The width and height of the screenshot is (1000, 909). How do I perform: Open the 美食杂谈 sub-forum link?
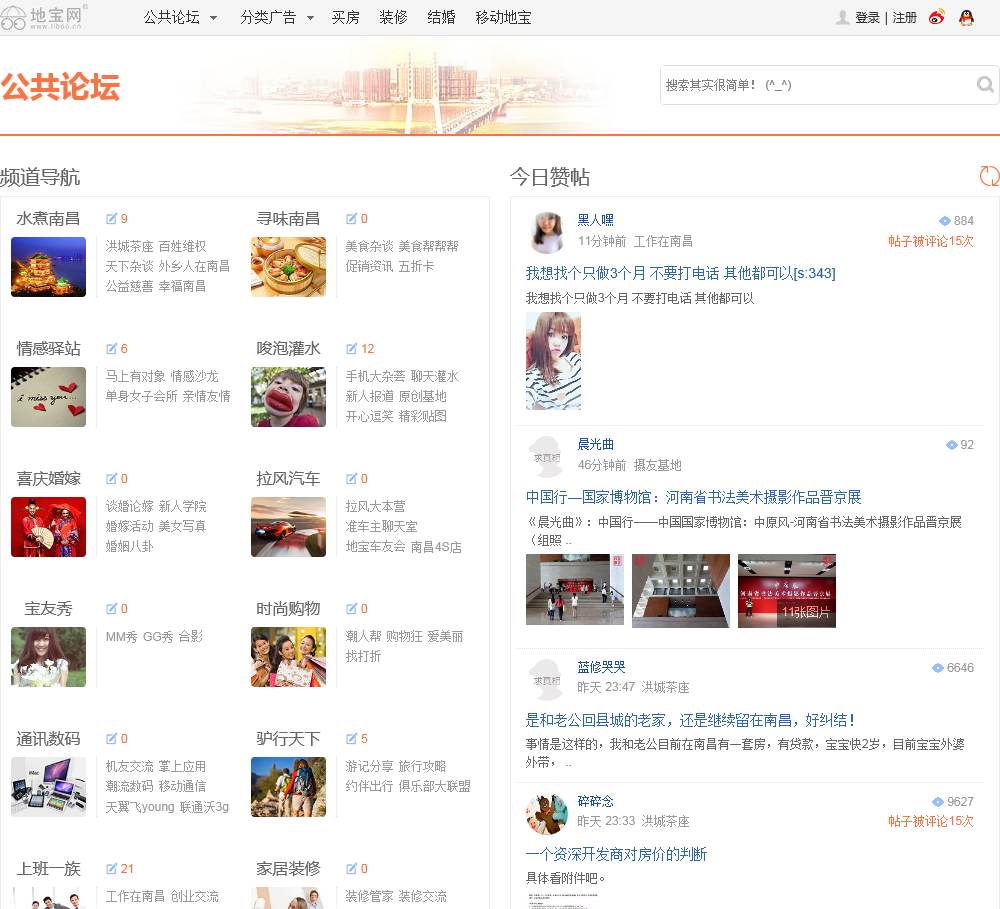[x=369, y=246]
